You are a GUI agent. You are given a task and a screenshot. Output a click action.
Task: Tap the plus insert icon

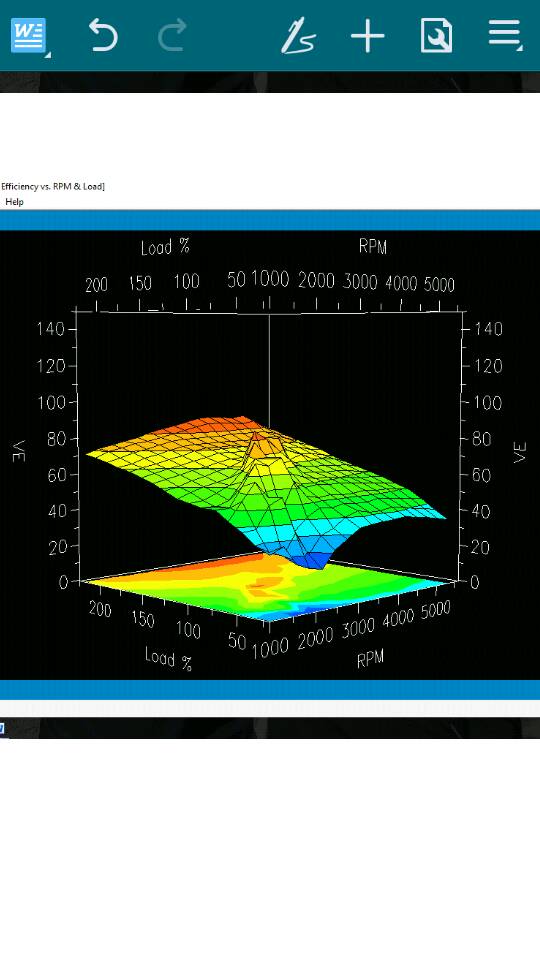[x=367, y=36]
